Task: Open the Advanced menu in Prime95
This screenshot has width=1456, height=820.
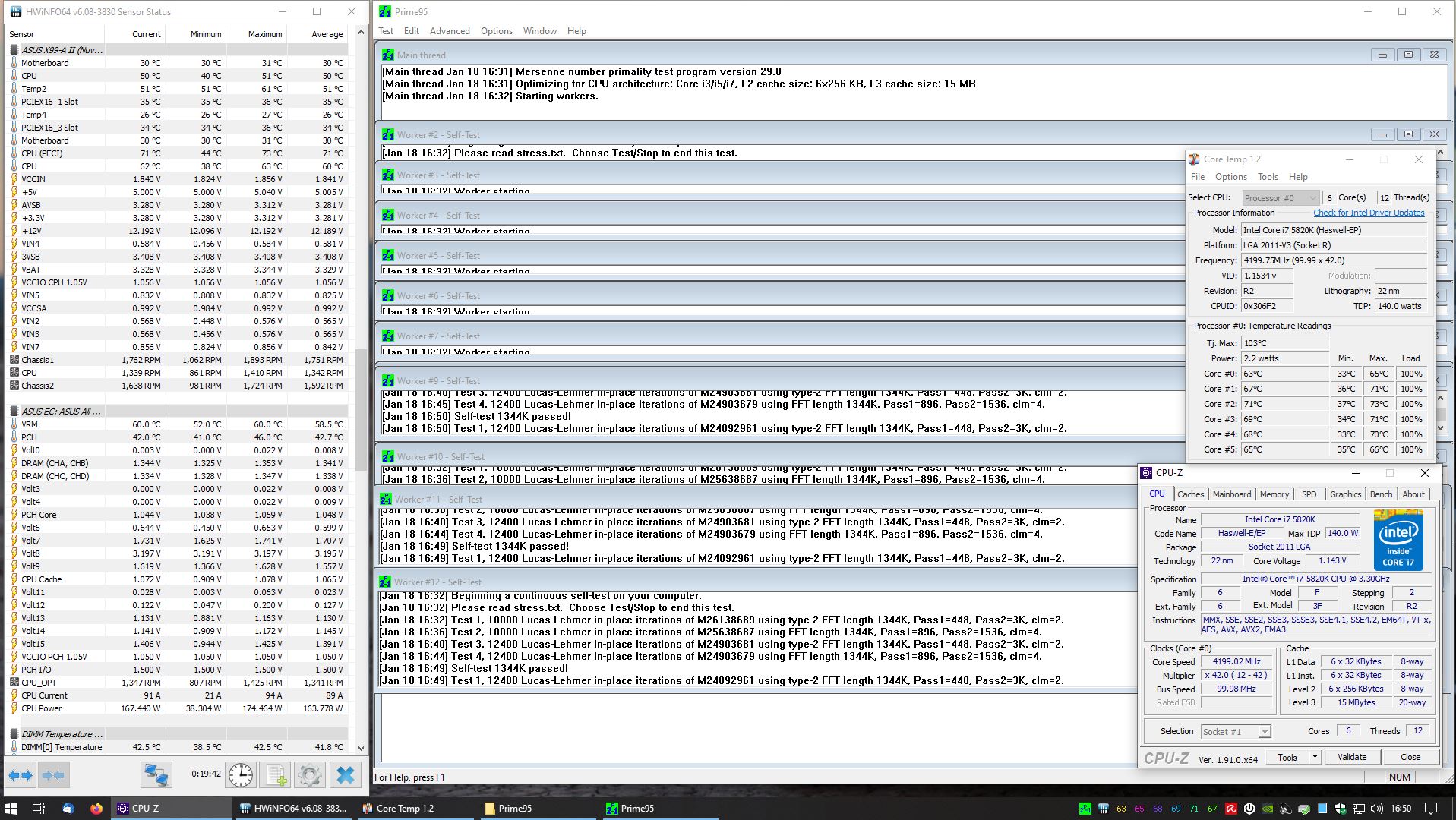Action: pyautogui.click(x=450, y=31)
